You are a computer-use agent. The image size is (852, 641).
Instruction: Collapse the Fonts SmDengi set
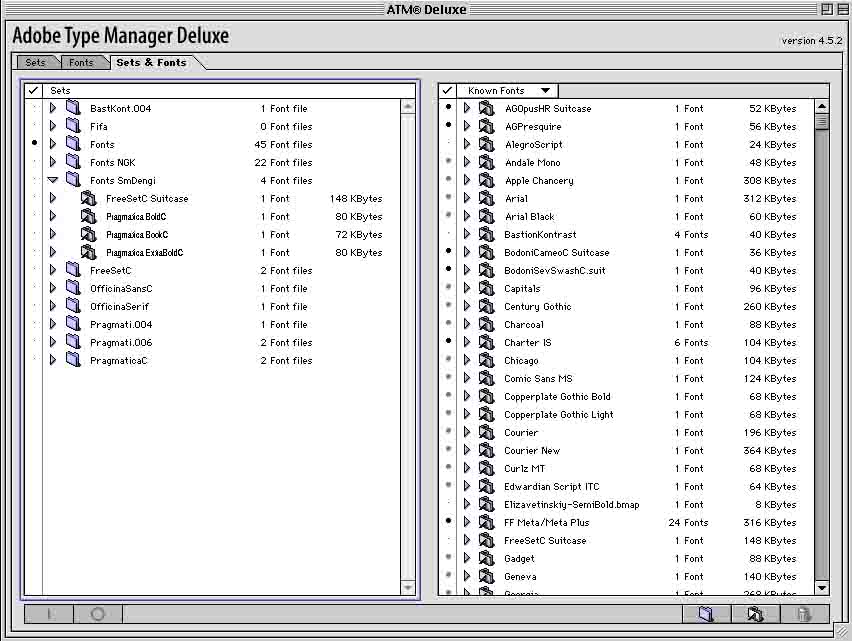(53, 180)
